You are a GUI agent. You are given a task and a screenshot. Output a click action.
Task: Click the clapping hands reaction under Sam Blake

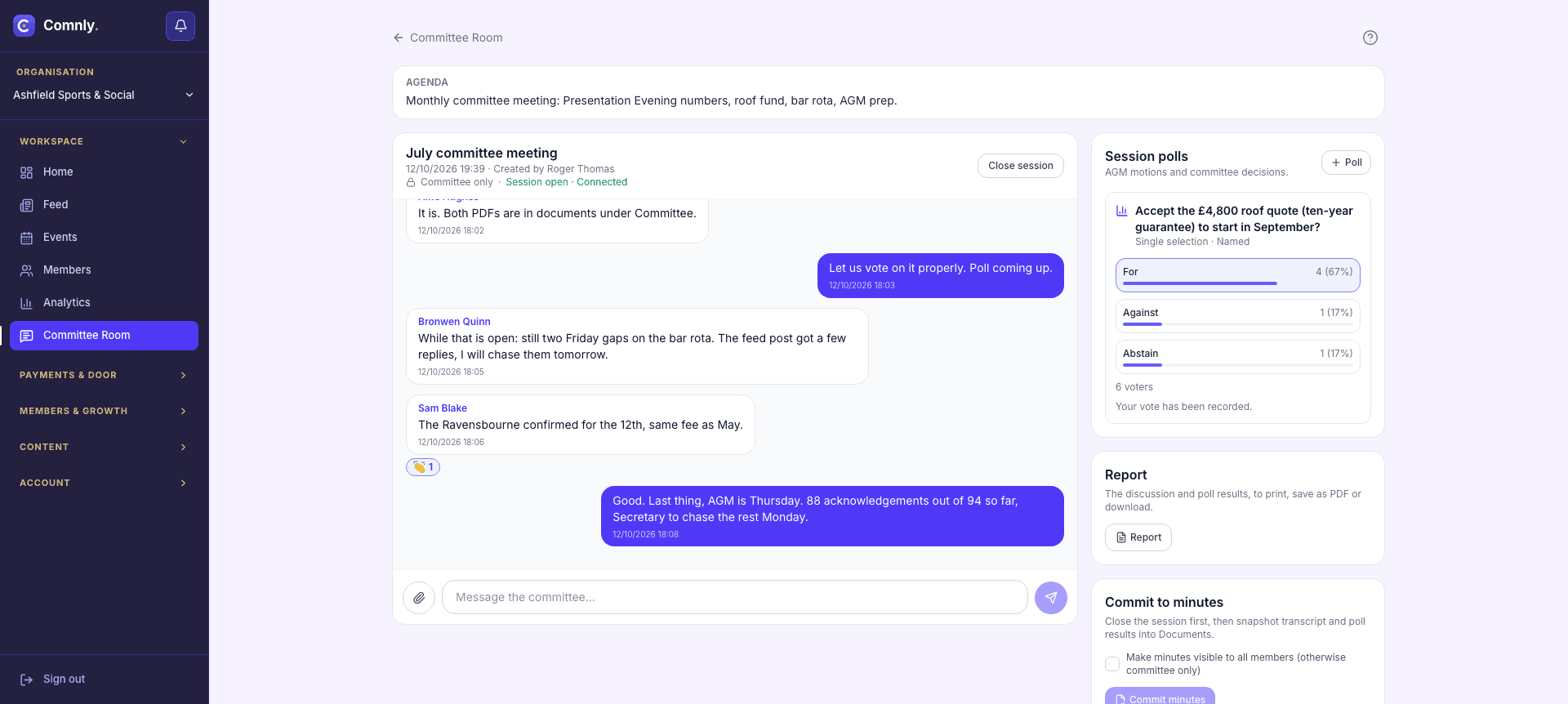423,467
